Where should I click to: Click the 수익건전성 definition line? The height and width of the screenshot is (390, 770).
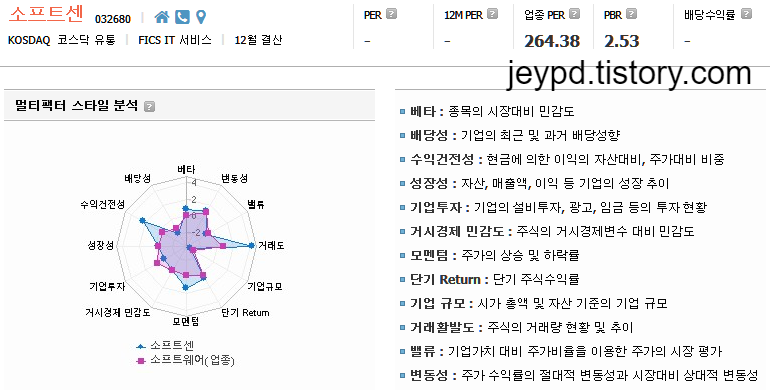[x=562, y=160]
